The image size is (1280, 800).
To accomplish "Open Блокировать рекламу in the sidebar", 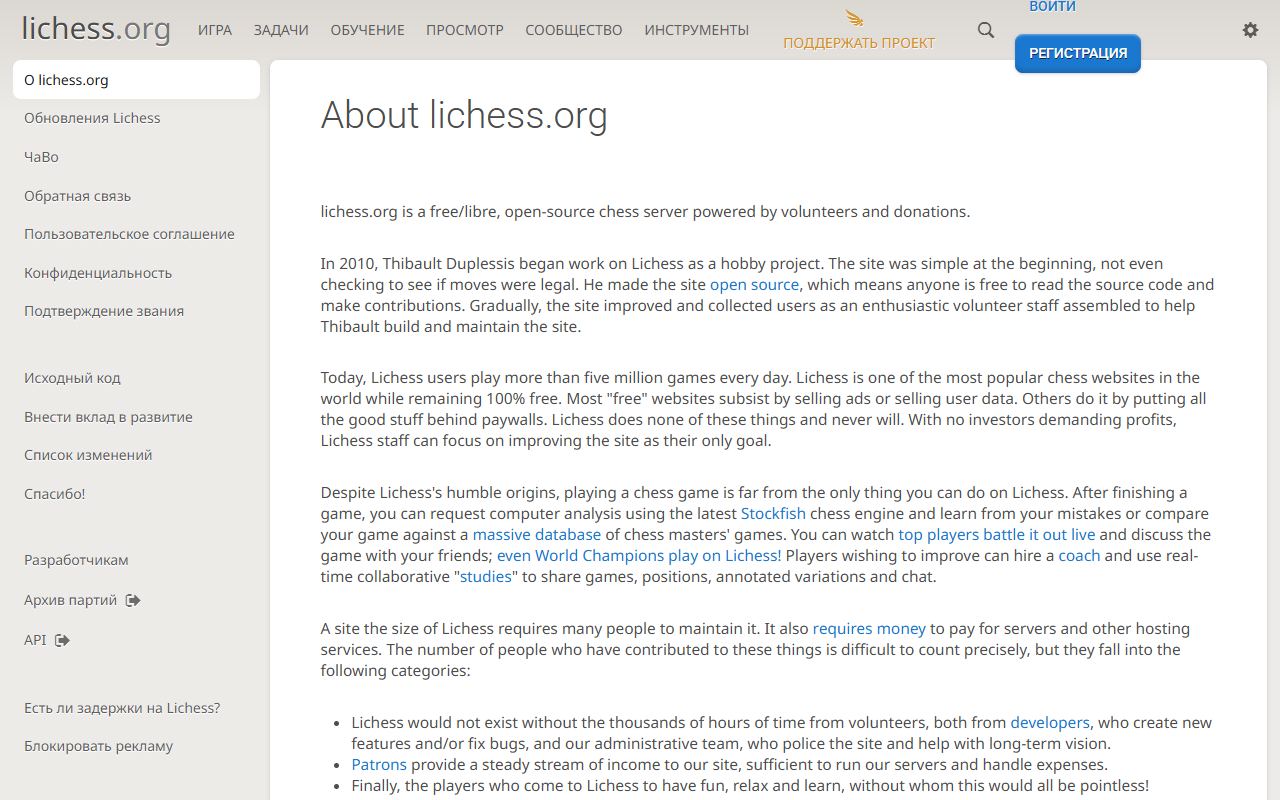I will point(98,746).
